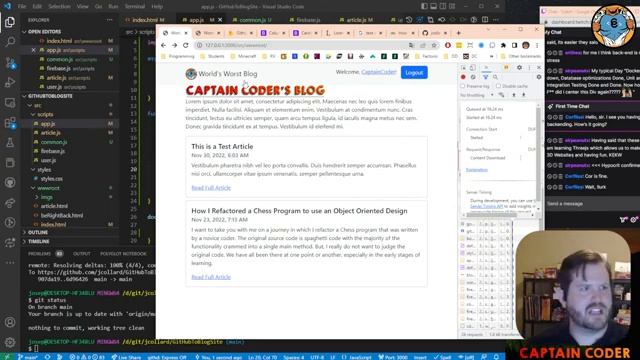Image resolution: width=640 pixels, height=360 pixels.
Task: Open styles.css in the file tree
Action: [51, 179]
